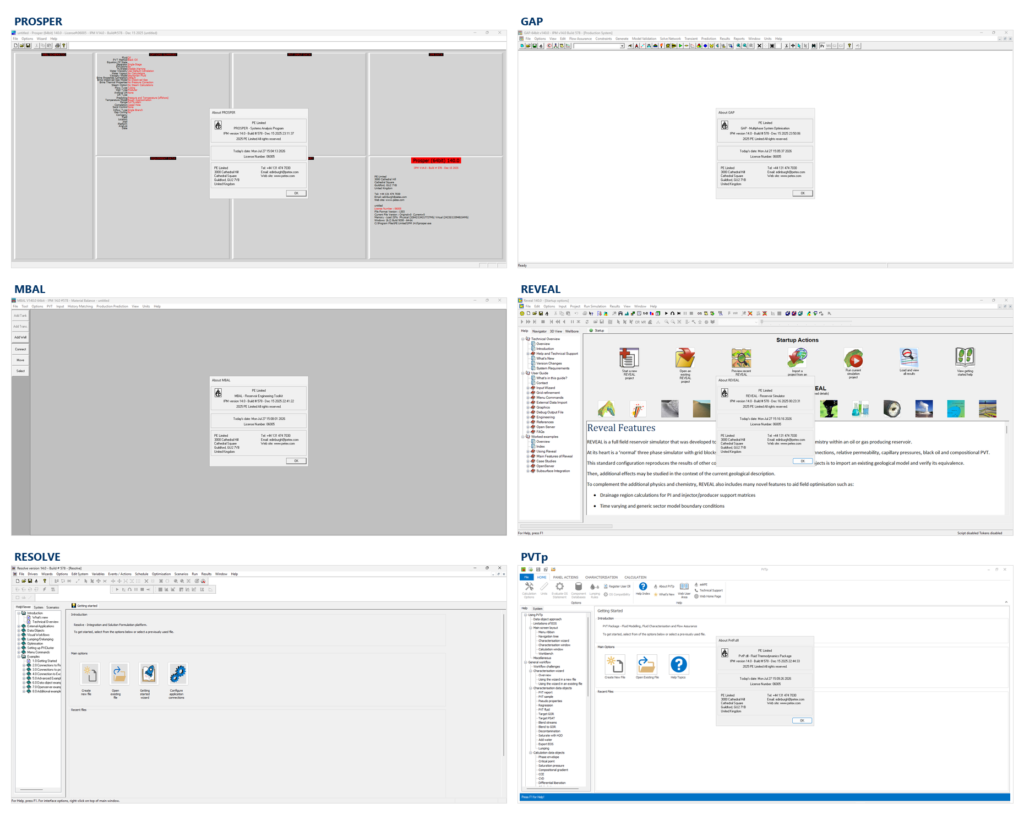
Task: Click 'Help Index' ribbon icon in PVTp
Action: 643,587
